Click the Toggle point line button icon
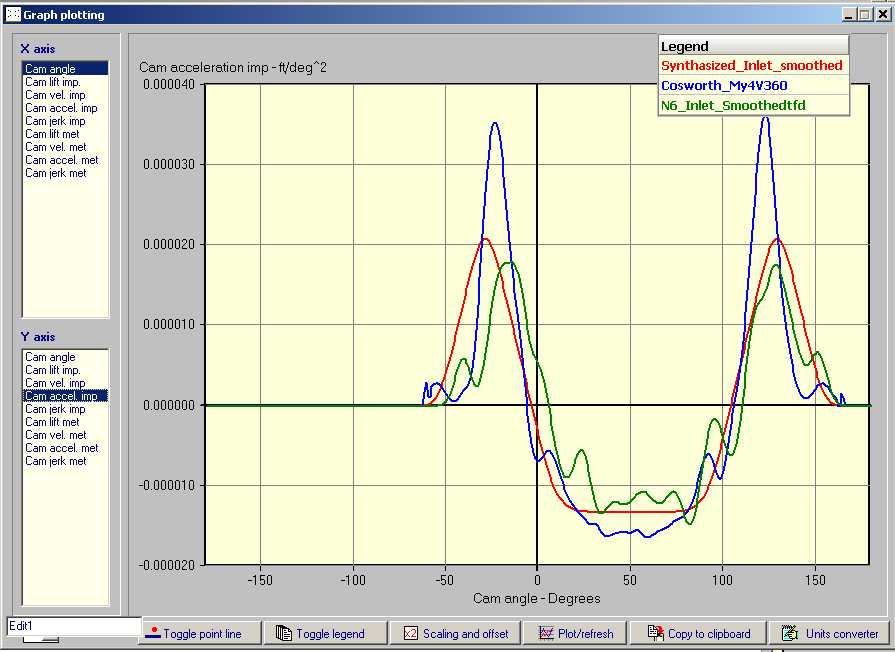This screenshot has height=652, width=895. (152, 633)
